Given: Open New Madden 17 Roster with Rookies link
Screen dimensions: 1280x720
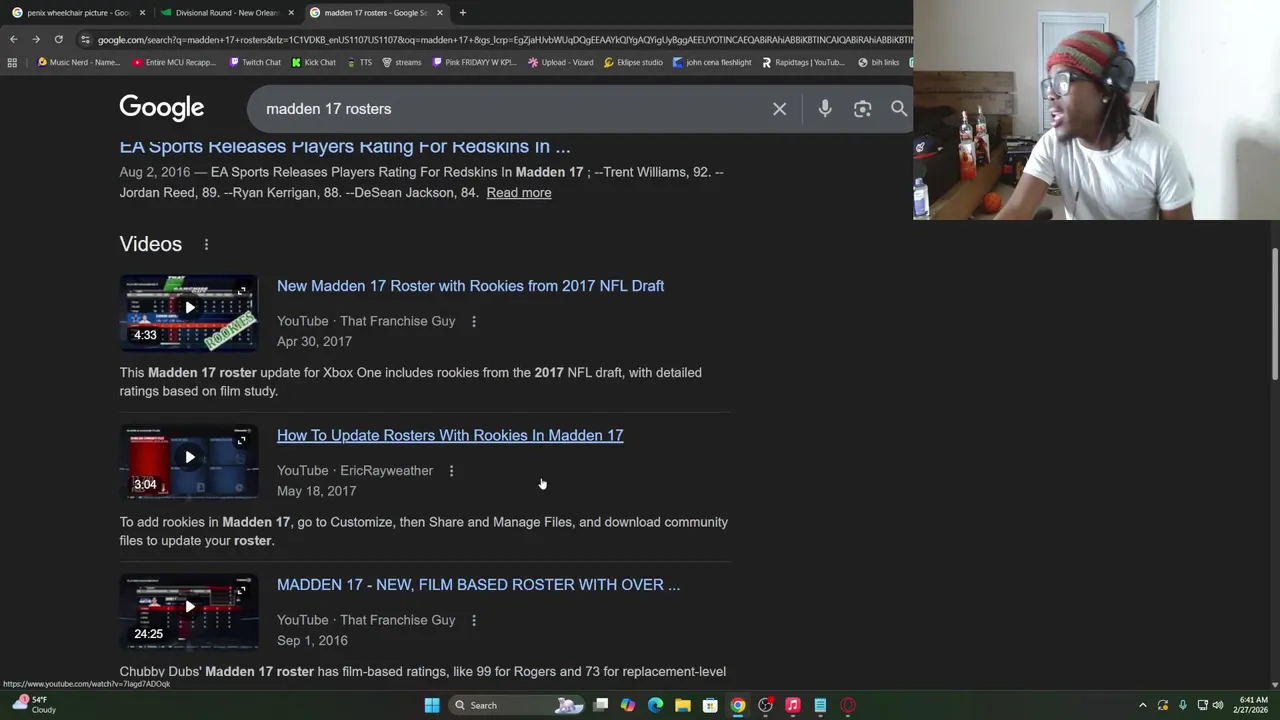Looking at the screenshot, I should (x=470, y=286).
